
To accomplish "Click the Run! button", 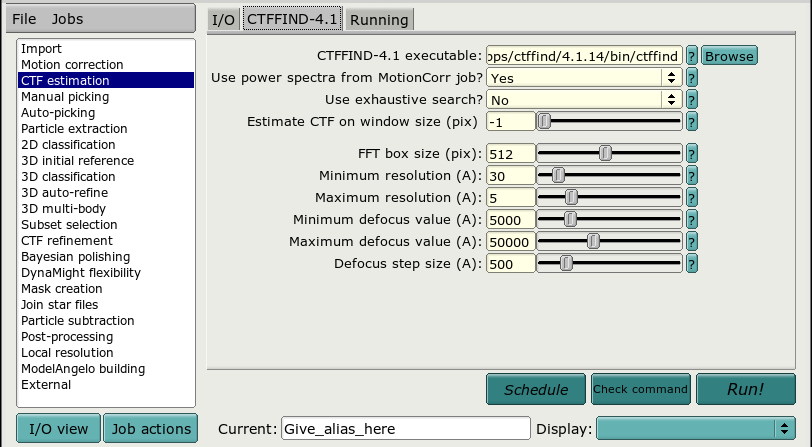I will coord(746,389).
